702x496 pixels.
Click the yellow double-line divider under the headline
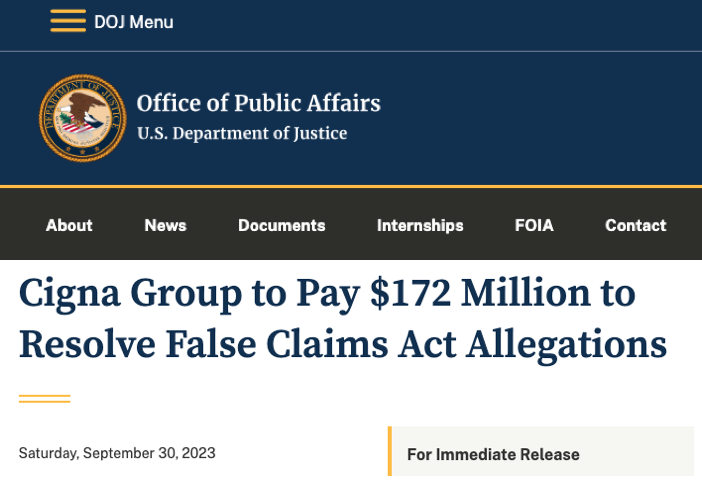point(44,398)
